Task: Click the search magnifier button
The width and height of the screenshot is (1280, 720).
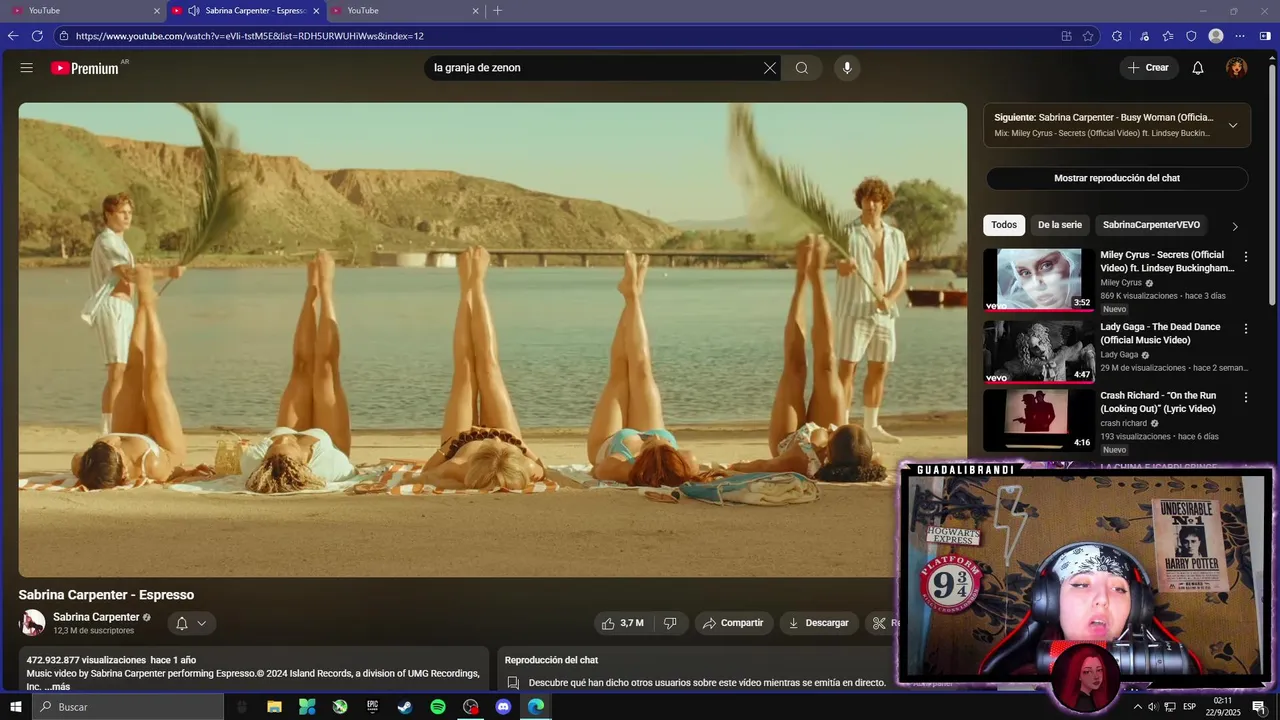Action: 802,68
